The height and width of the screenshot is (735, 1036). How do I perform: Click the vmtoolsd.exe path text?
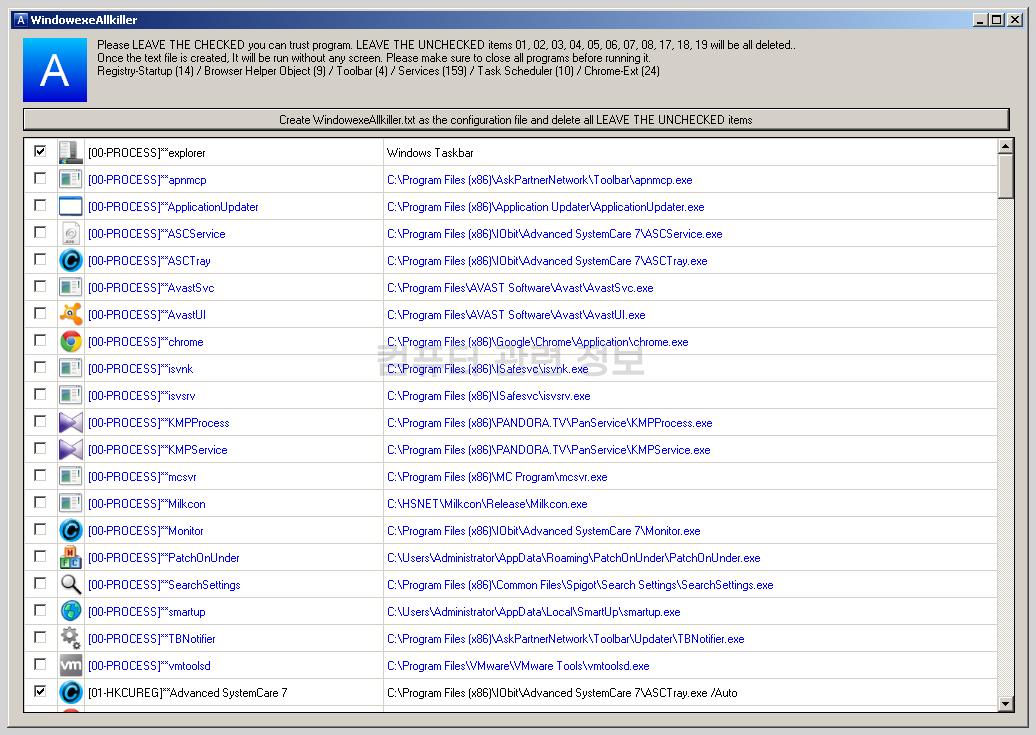(x=518, y=666)
